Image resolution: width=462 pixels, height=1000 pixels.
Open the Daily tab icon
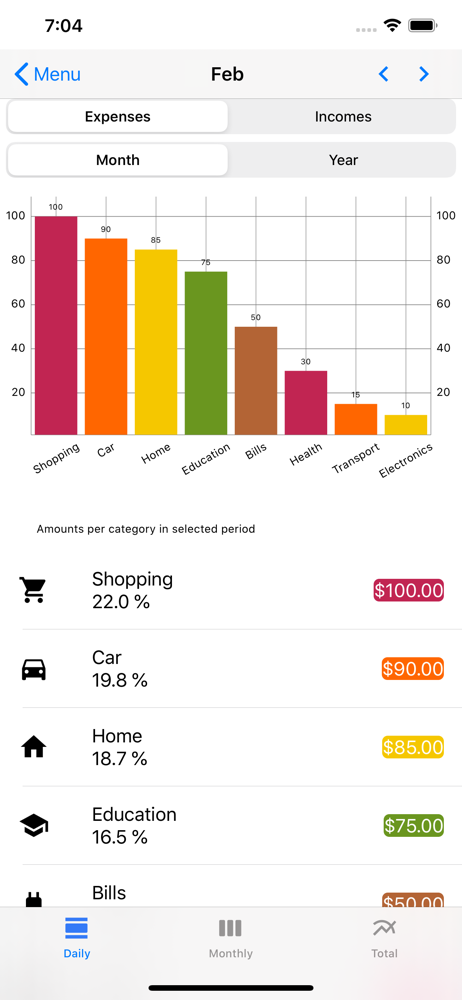(77, 928)
